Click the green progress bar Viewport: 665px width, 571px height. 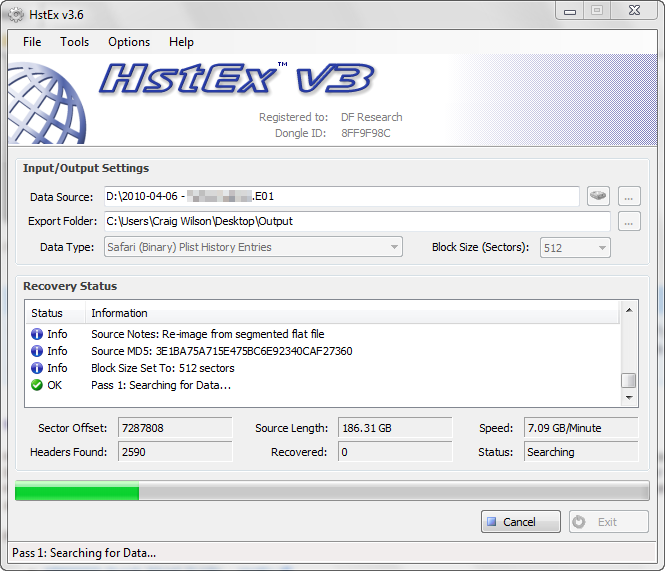coord(332,491)
